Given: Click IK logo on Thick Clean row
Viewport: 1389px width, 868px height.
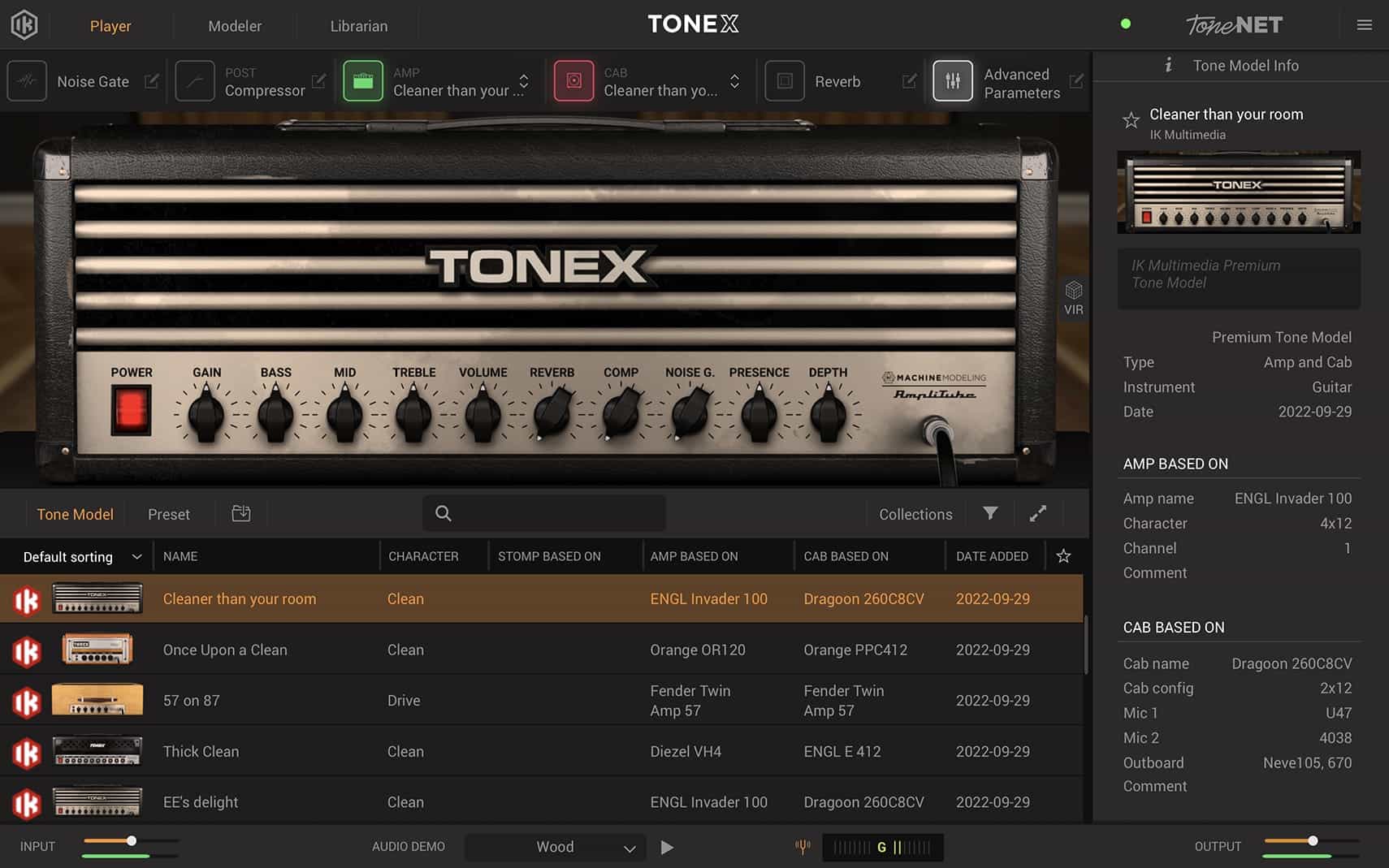Looking at the screenshot, I should (x=27, y=754).
